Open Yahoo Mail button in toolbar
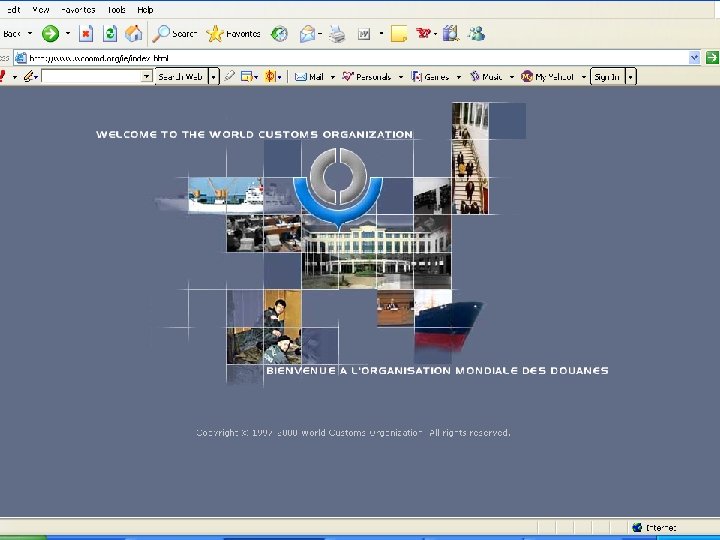The width and height of the screenshot is (720, 540). [x=309, y=77]
